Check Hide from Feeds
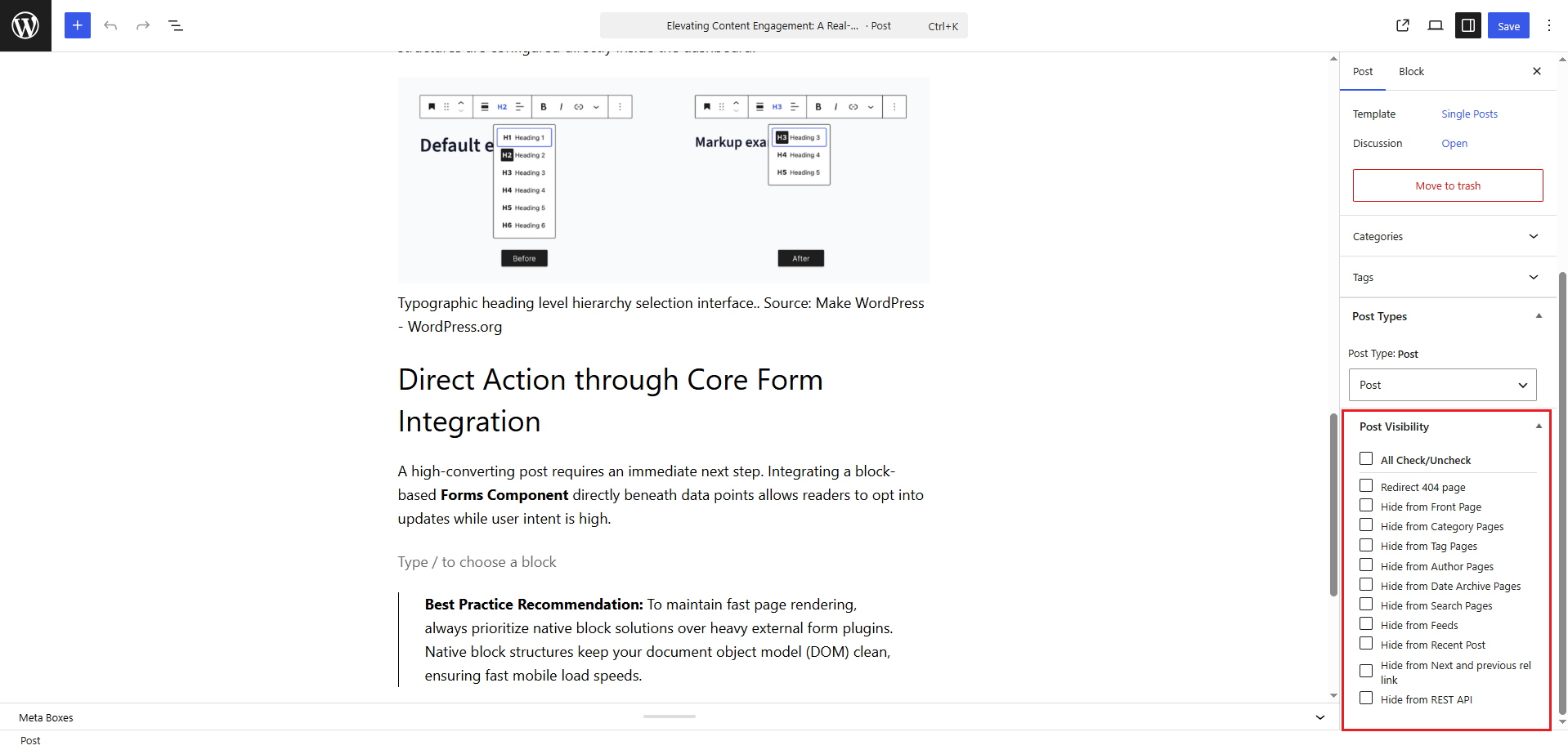 (1366, 624)
